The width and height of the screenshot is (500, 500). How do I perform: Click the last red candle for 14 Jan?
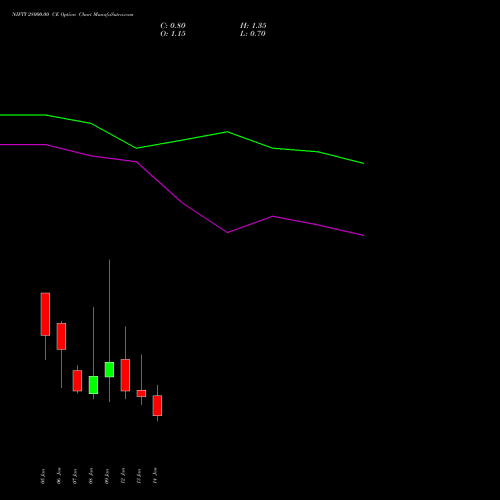point(157,406)
